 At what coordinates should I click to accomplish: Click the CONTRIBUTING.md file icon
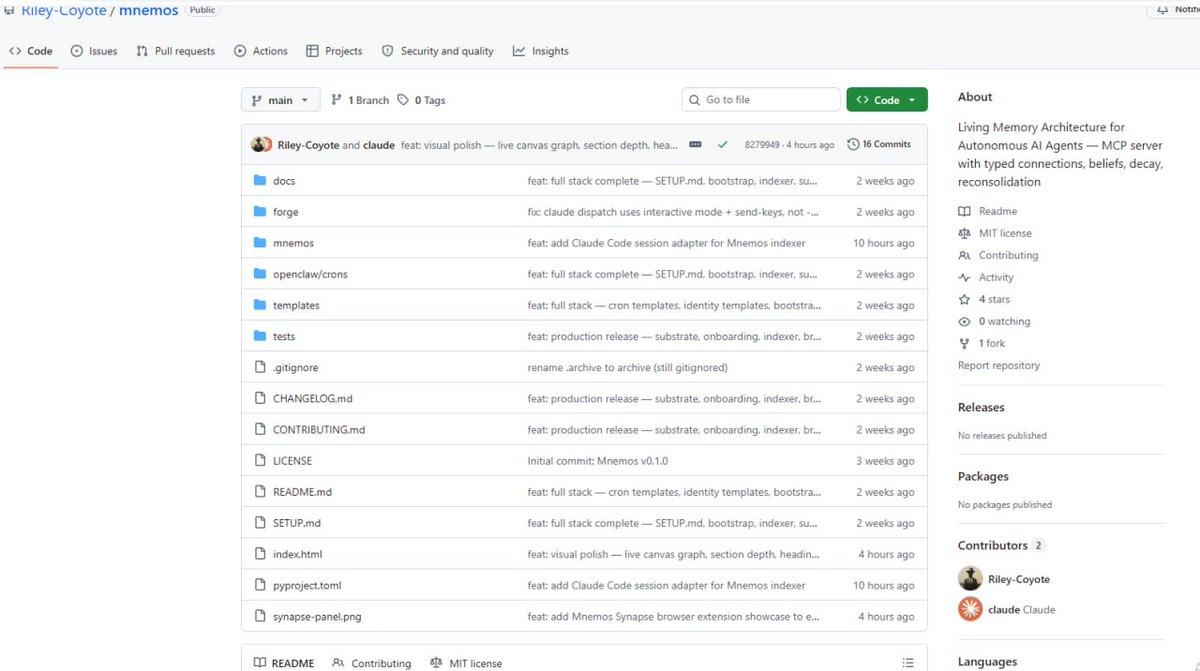pyautogui.click(x=260, y=429)
